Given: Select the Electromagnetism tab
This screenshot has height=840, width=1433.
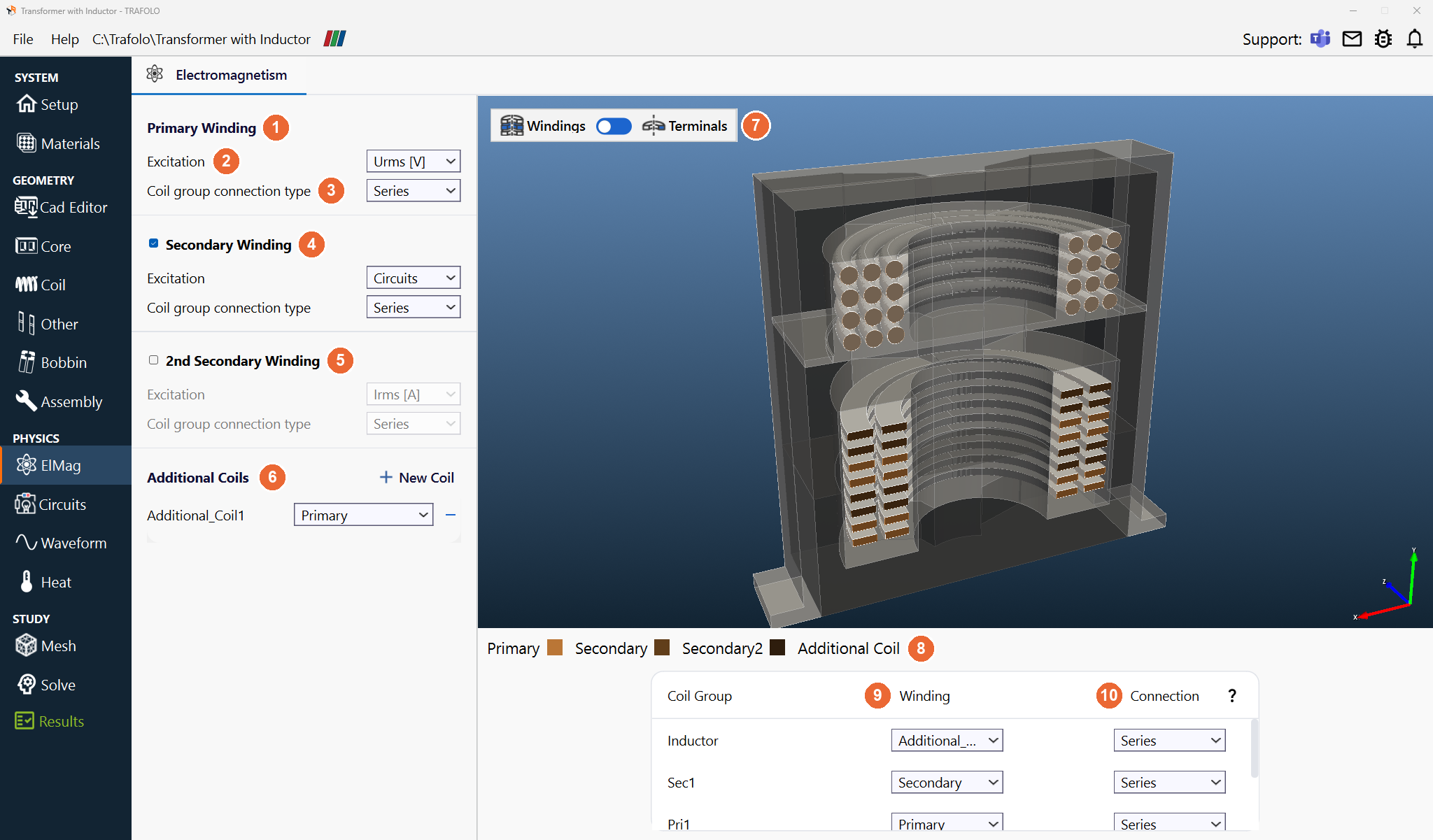Looking at the screenshot, I should pyautogui.click(x=218, y=75).
